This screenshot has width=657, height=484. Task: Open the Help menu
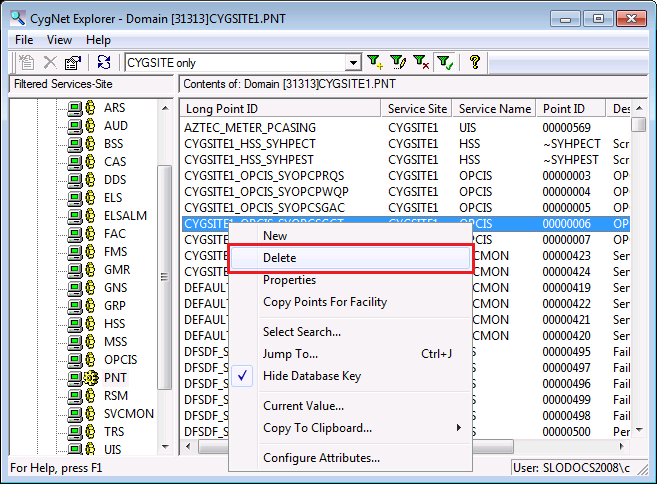point(98,40)
